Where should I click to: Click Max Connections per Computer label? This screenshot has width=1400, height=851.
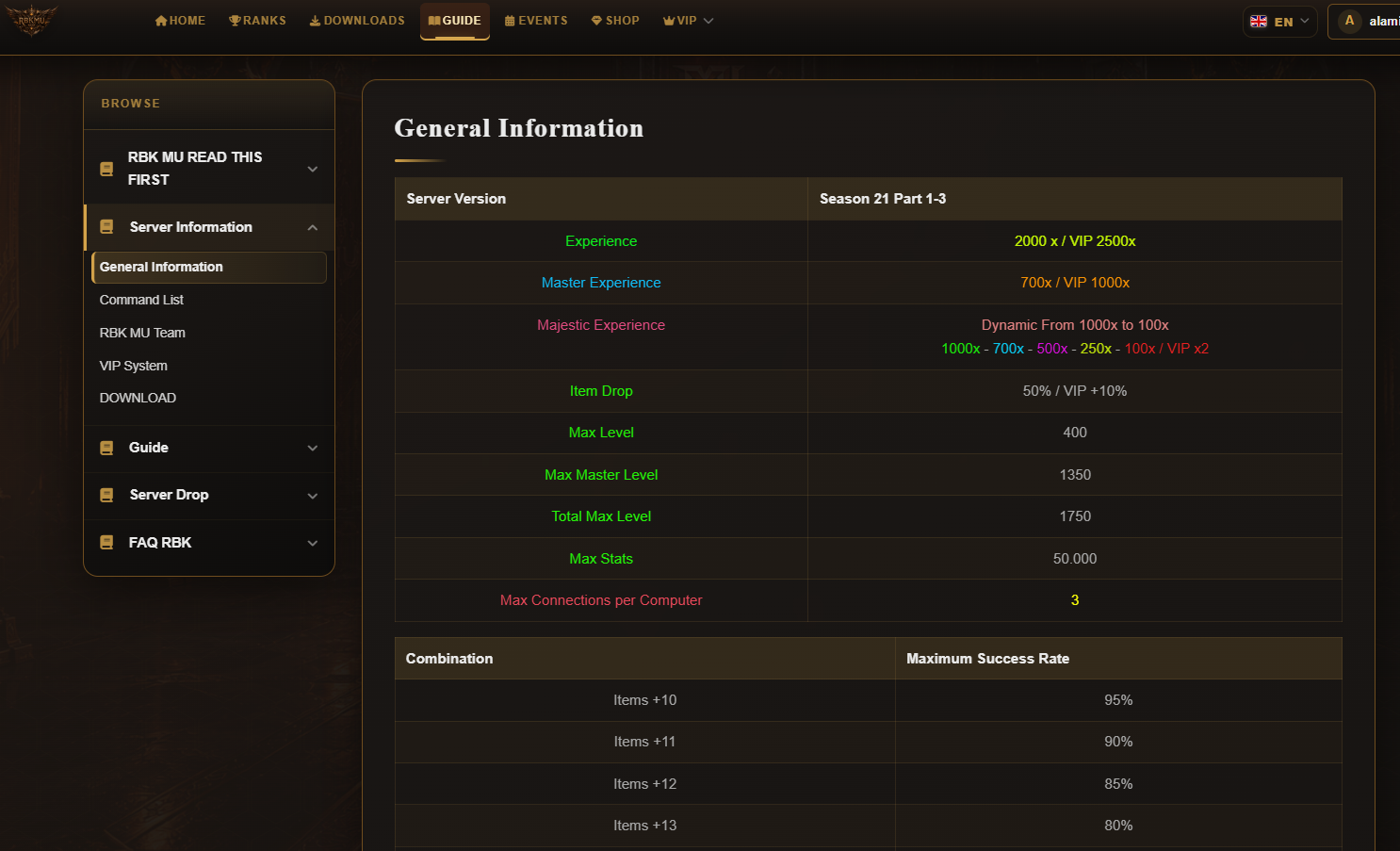(x=601, y=600)
